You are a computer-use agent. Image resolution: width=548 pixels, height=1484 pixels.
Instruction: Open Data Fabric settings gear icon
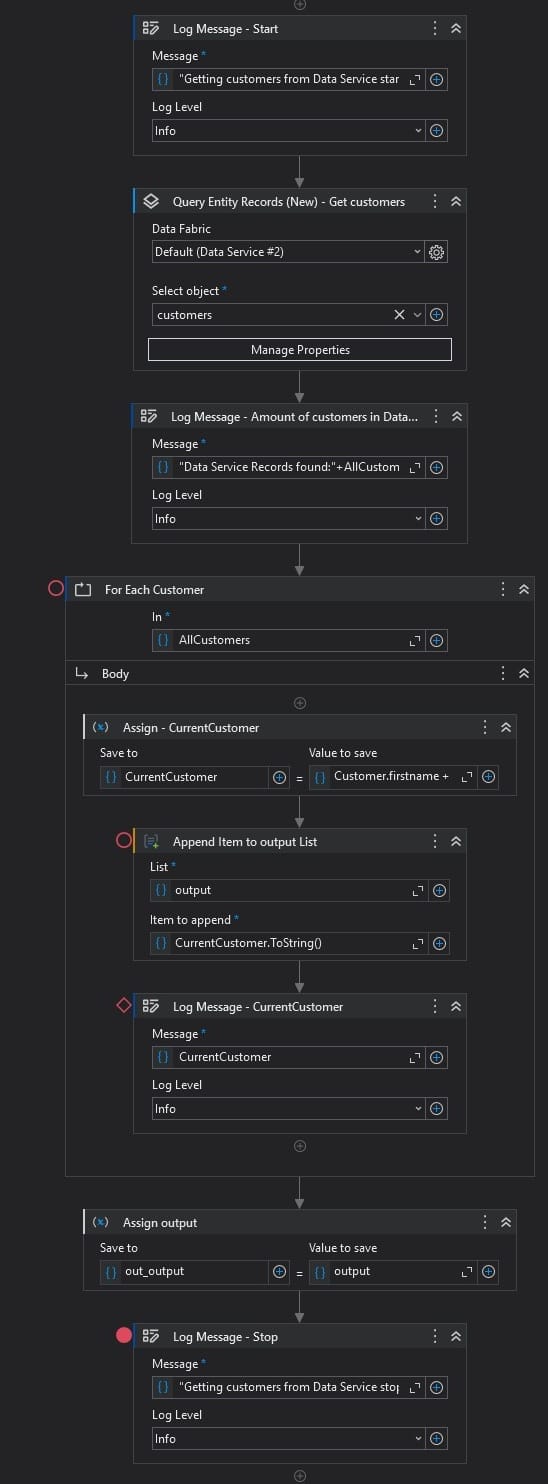pos(436,253)
